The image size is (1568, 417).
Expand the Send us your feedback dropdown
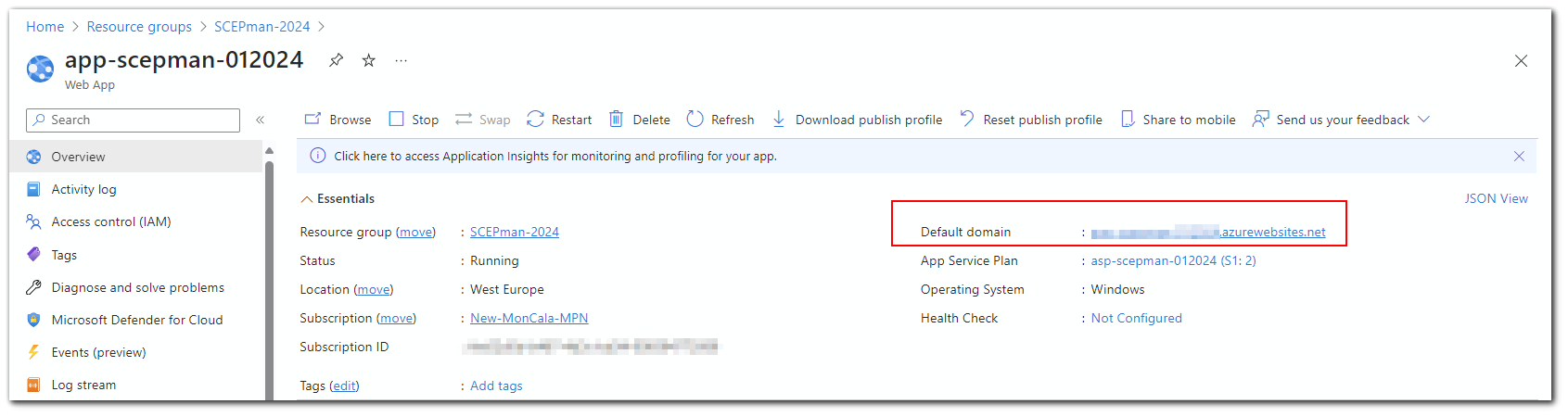click(1424, 120)
